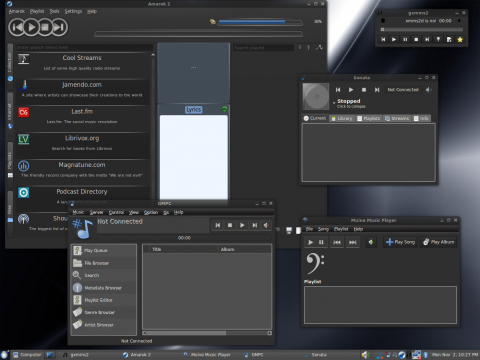Click the Cool Streams music note icon
Image resolution: width=480 pixels, height=360 pixels.
tap(23, 59)
